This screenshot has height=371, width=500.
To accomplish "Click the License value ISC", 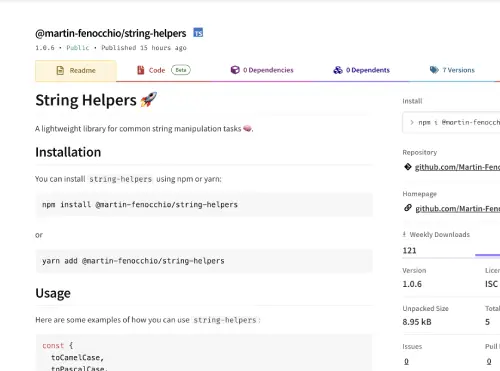I will pyautogui.click(x=491, y=284).
